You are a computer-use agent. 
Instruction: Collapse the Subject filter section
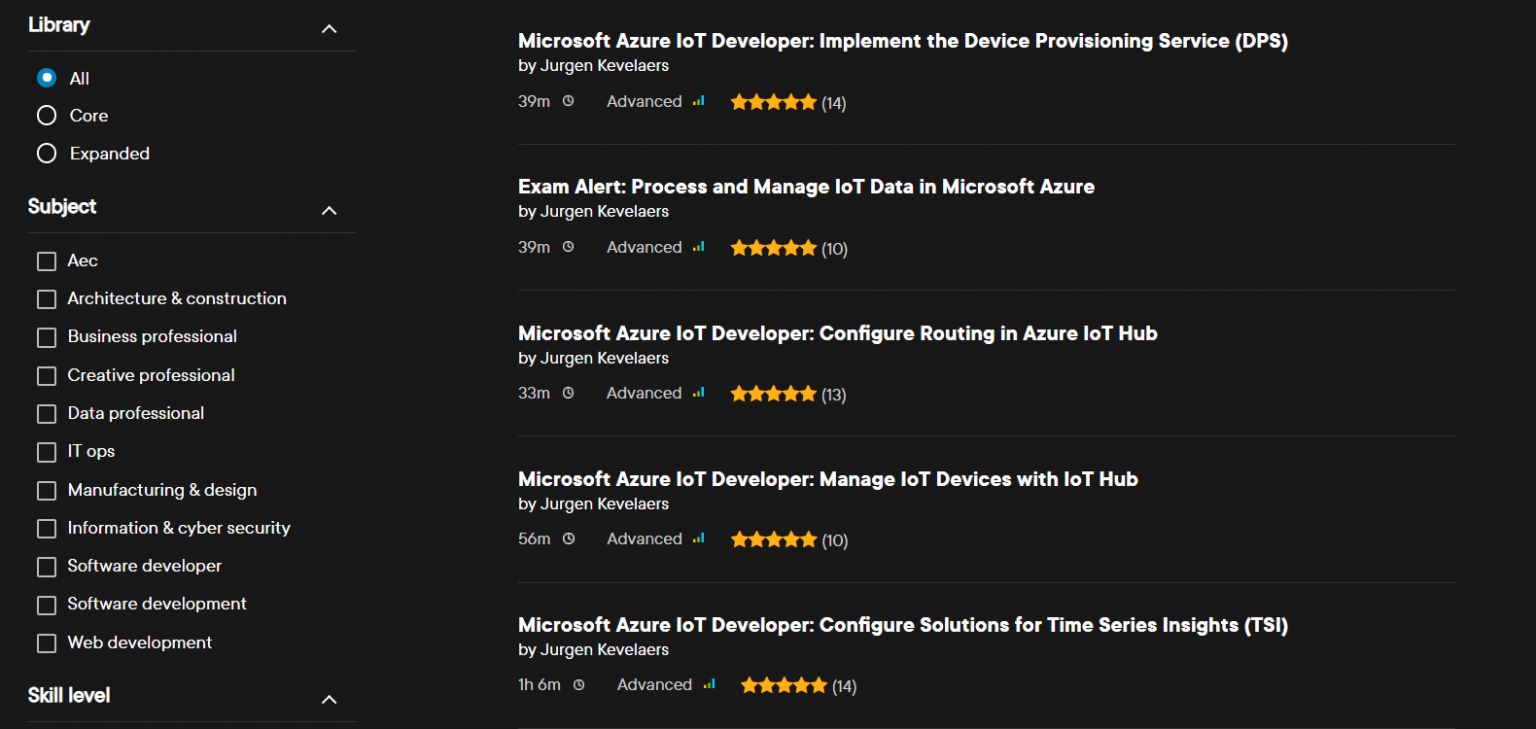329,211
